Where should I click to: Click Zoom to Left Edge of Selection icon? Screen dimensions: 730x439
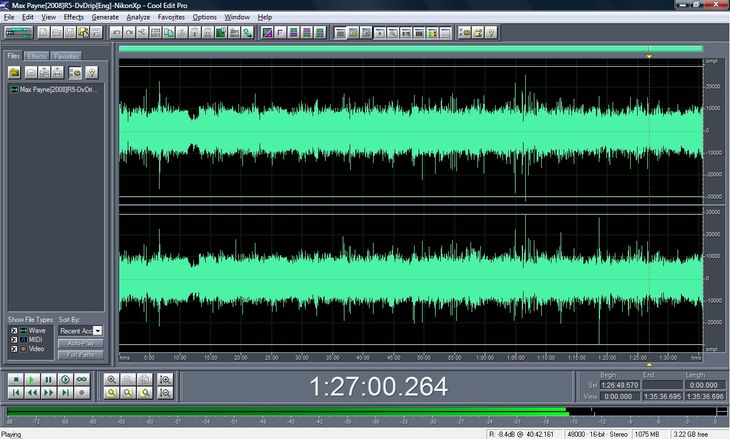tap(128, 393)
